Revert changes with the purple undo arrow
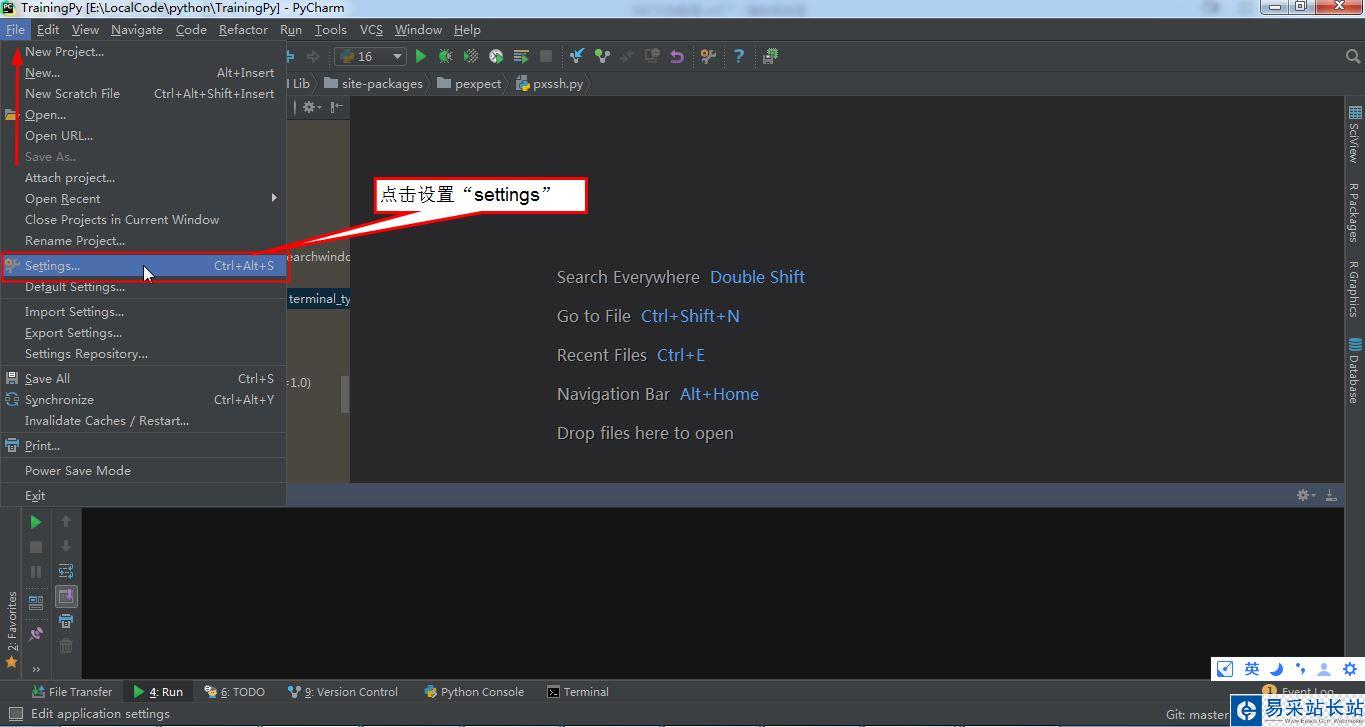The width and height of the screenshot is (1365, 727). tap(677, 56)
